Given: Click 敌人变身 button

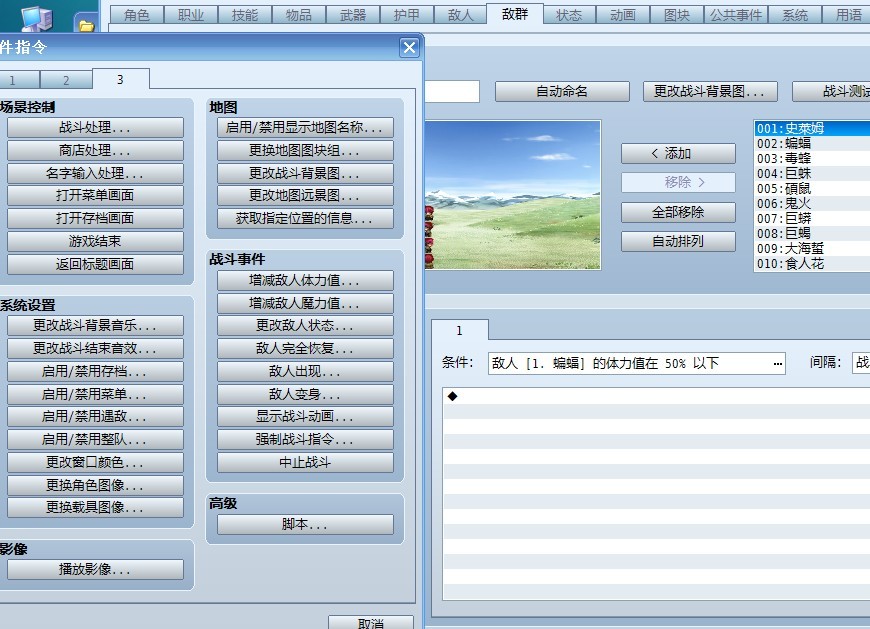Looking at the screenshot, I should [x=305, y=394].
